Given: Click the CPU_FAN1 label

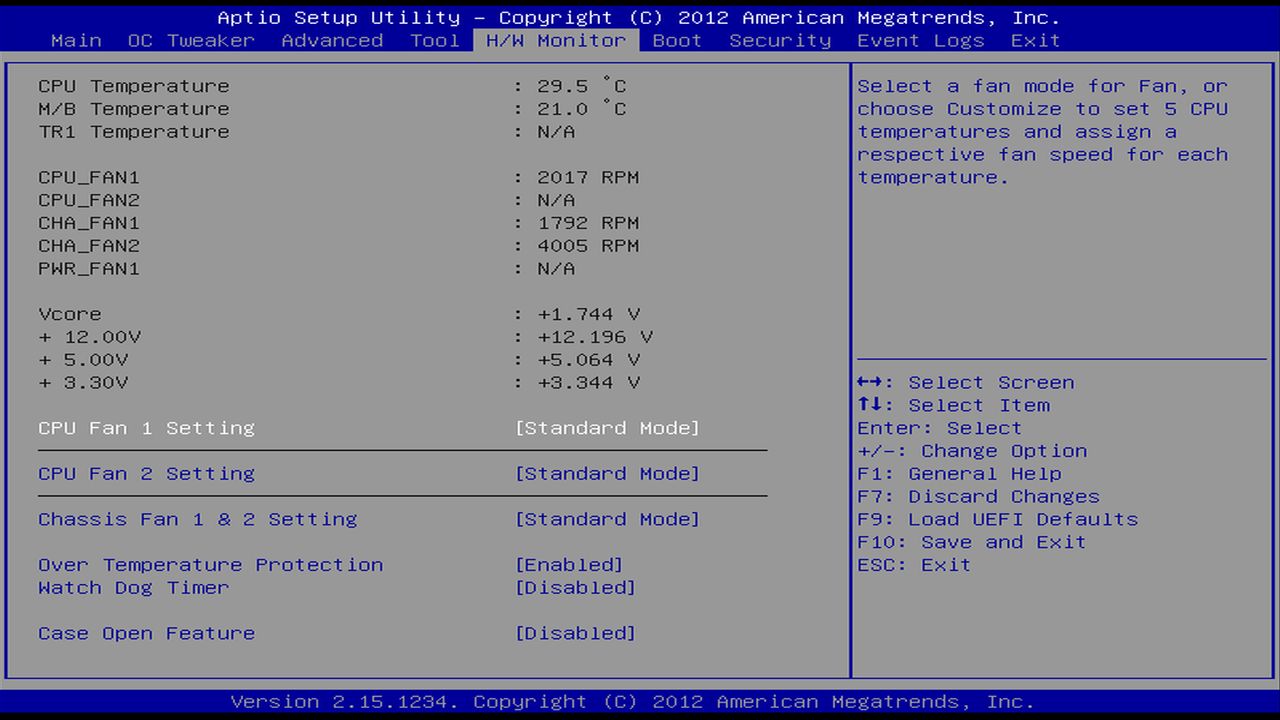Looking at the screenshot, I should pos(89,178).
